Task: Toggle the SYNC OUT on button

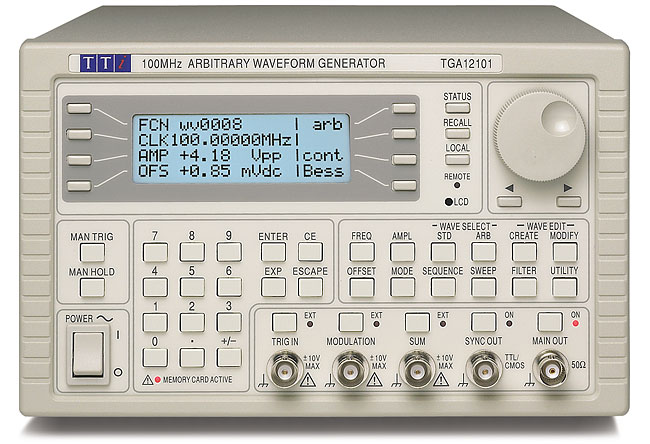Action: pos(485,322)
